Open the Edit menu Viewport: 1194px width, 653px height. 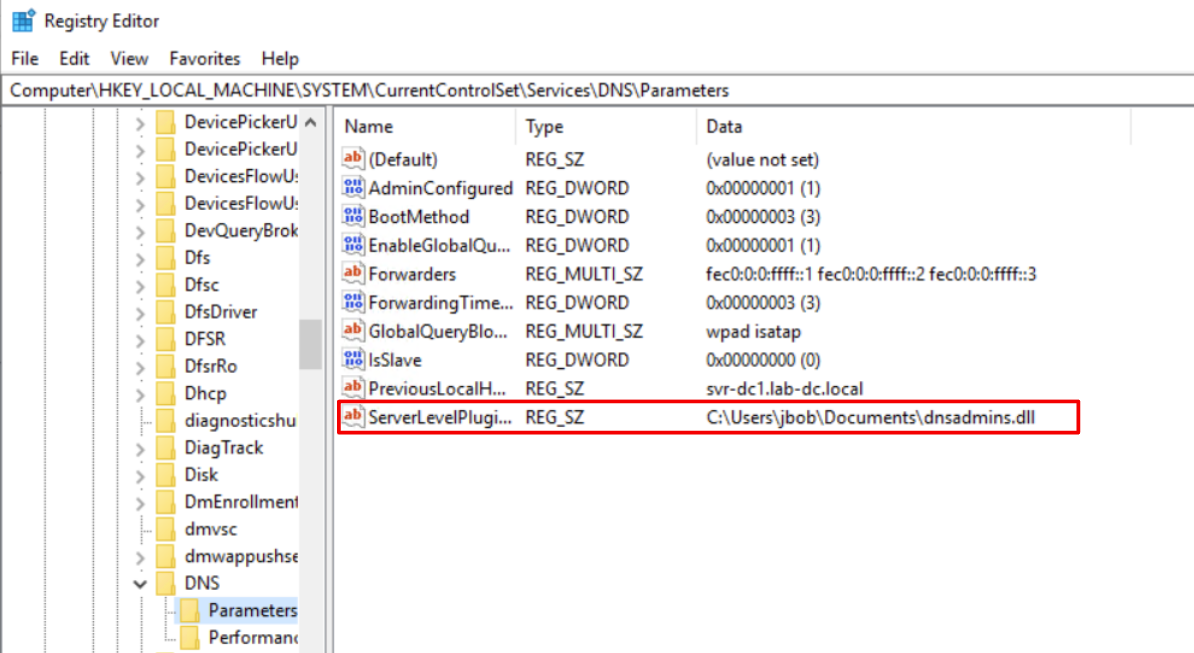(x=74, y=59)
